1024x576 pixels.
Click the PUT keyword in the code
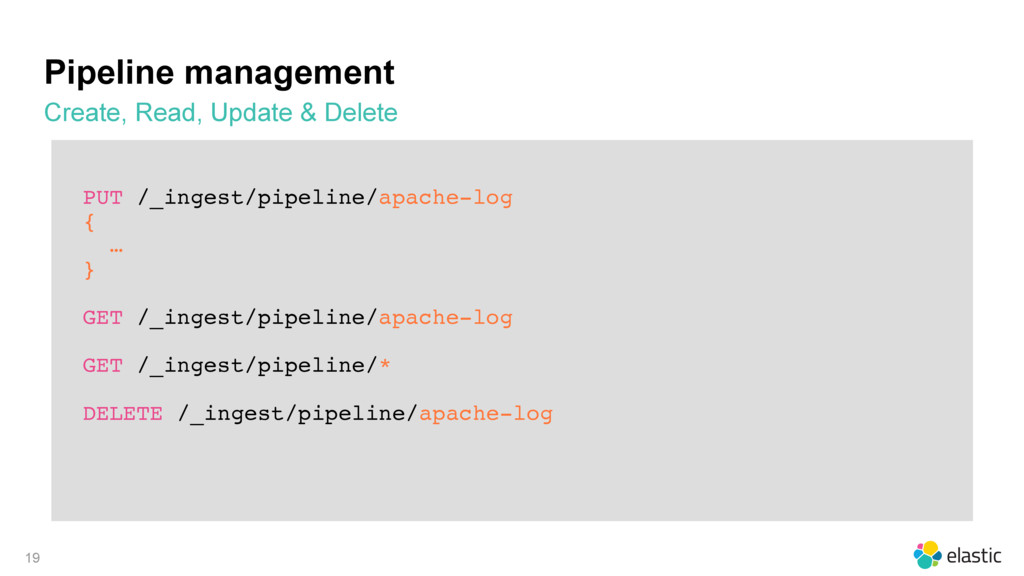coord(103,198)
